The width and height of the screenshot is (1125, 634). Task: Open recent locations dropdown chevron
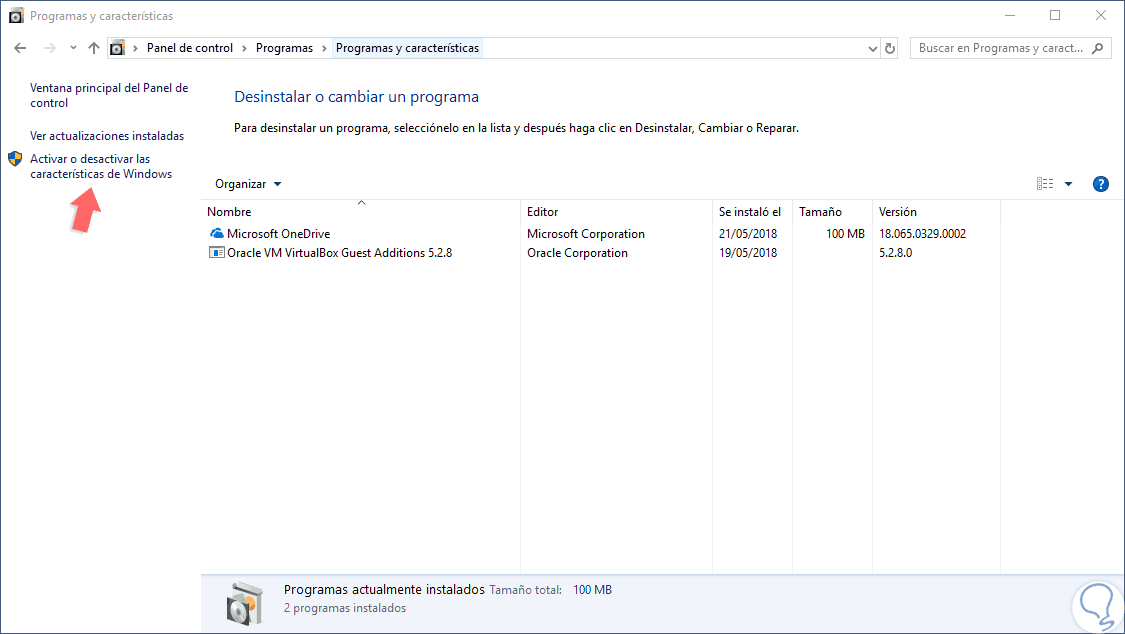(x=73, y=48)
